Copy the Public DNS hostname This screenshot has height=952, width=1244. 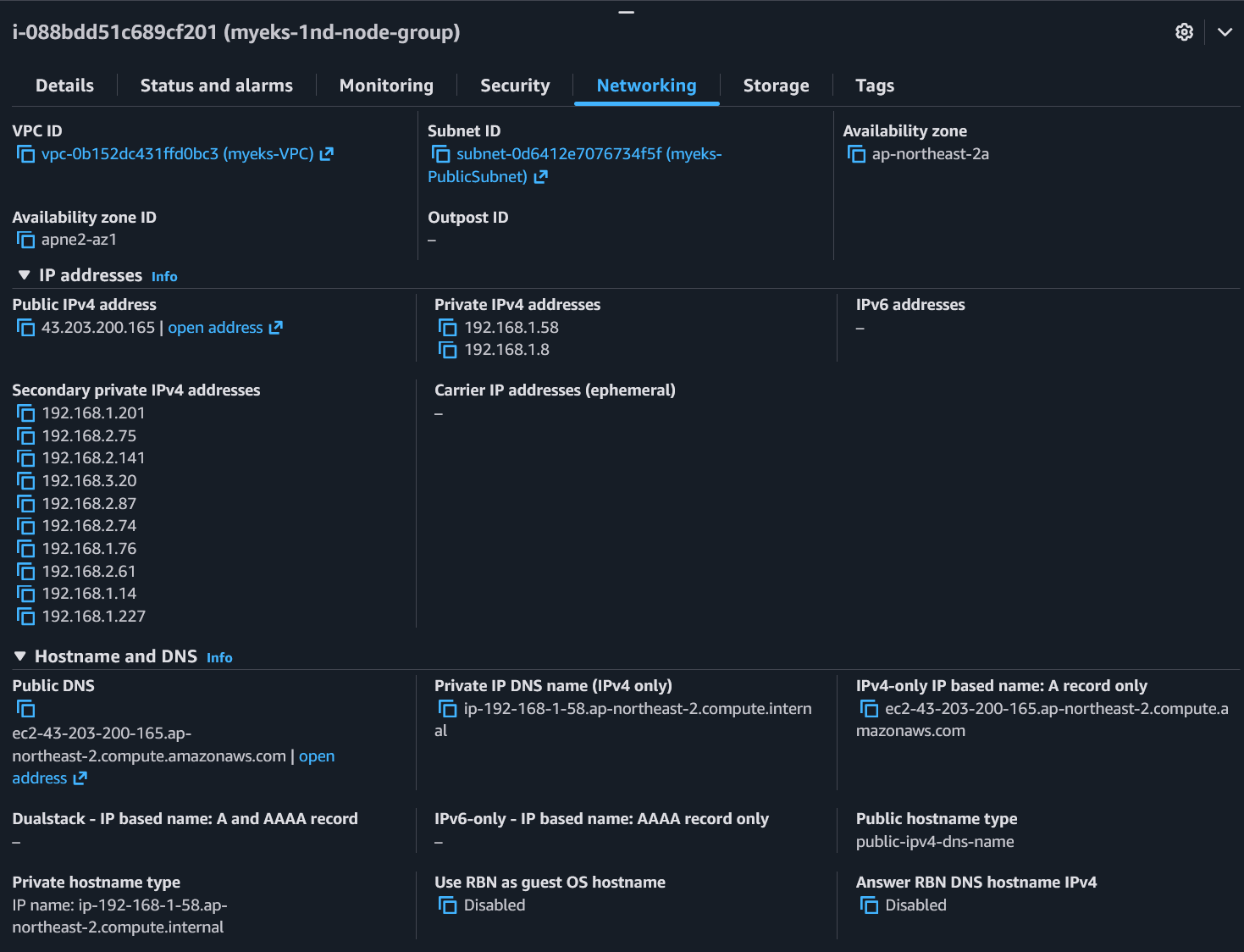pos(25,708)
